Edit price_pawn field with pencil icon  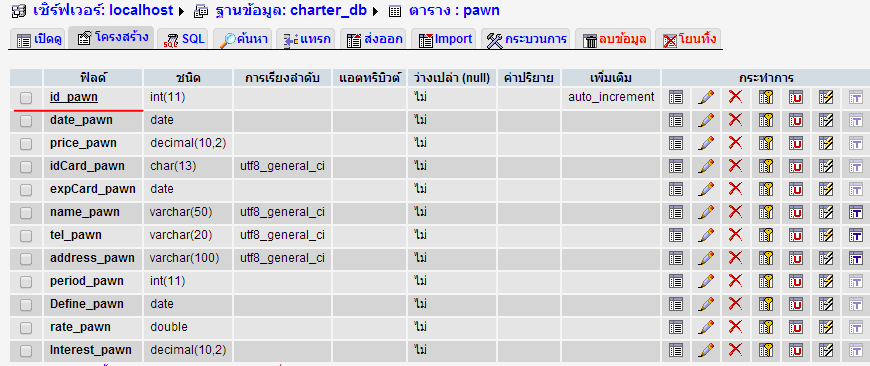tap(705, 143)
